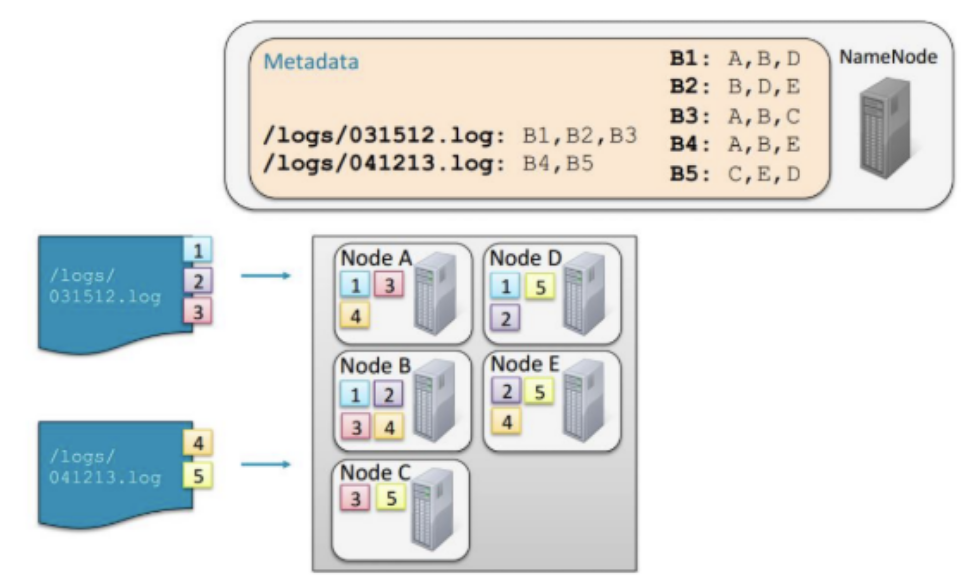Click the B5: C,E,D mapping row
Viewport: 973px width, 586px height.
(735, 174)
